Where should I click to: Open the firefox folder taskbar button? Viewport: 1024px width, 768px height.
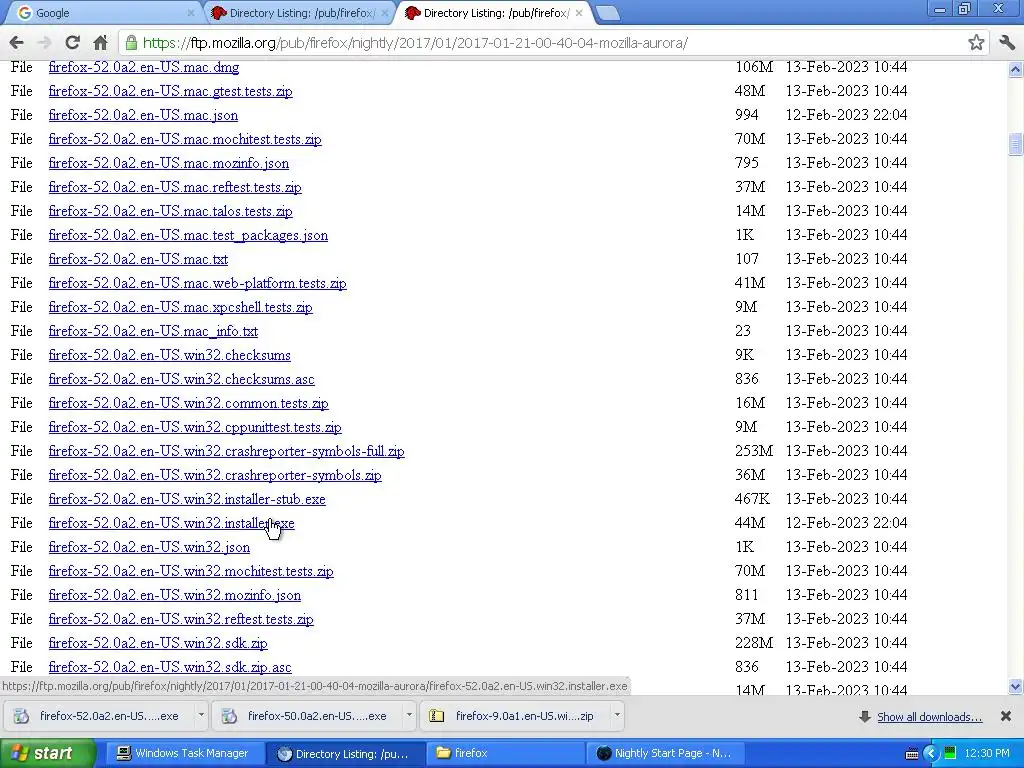click(x=507, y=754)
